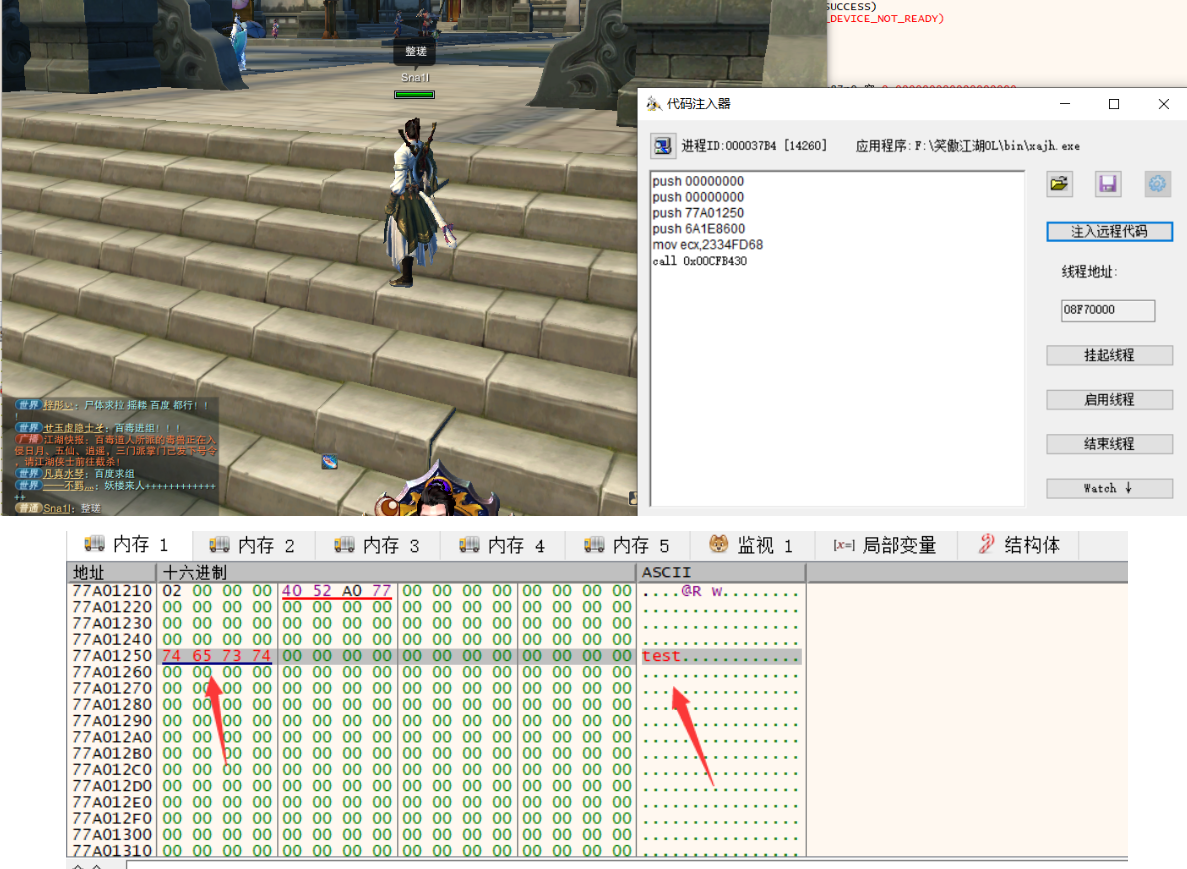Click the 广播 channel tag in chat
Screen dimensions: 1187x869
tap(29, 439)
